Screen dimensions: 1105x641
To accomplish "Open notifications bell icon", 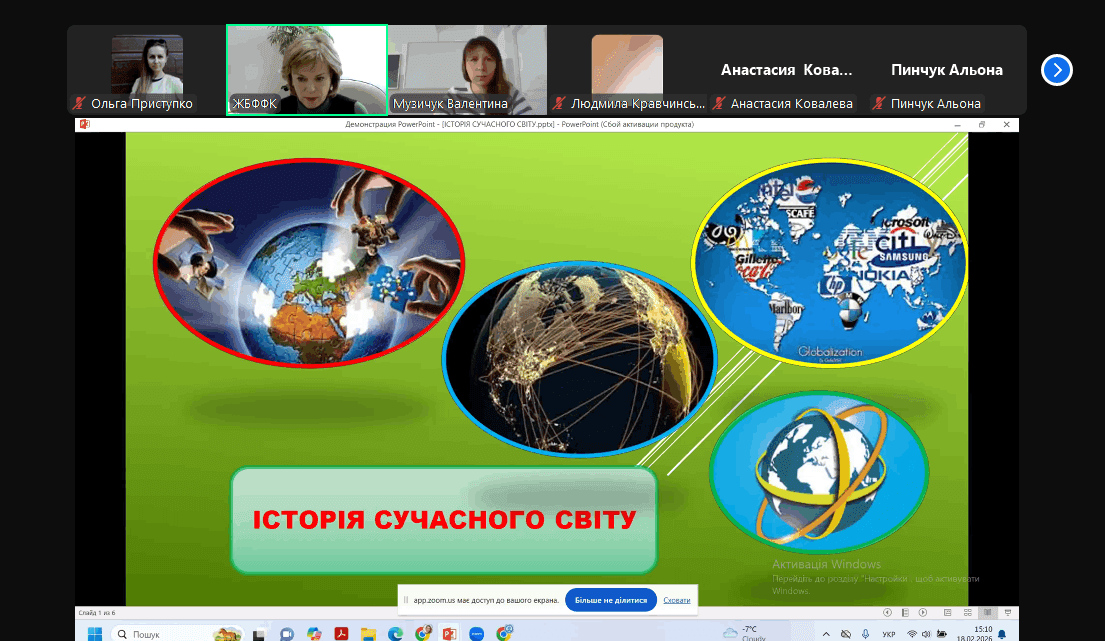I will [x=1001, y=635].
